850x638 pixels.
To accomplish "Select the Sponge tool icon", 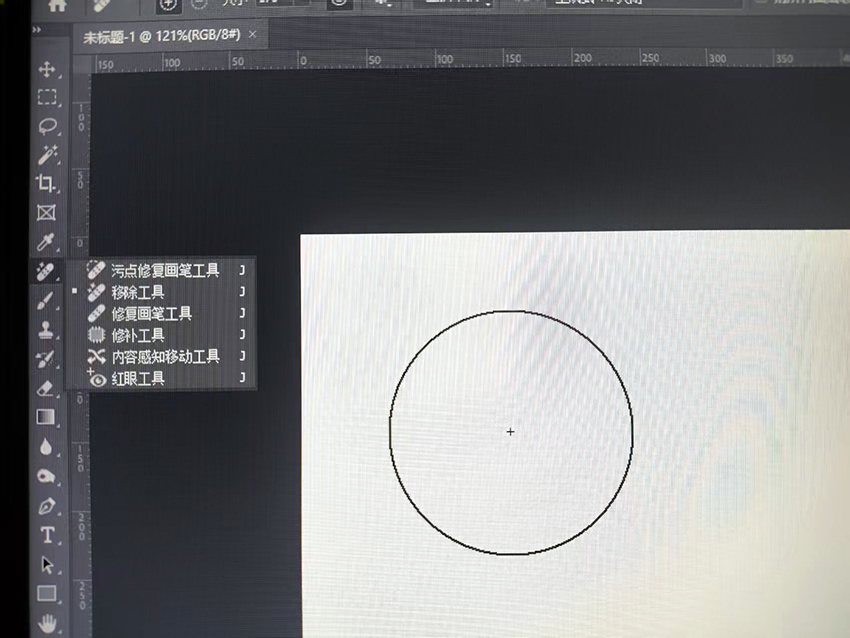I will (x=47, y=476).
